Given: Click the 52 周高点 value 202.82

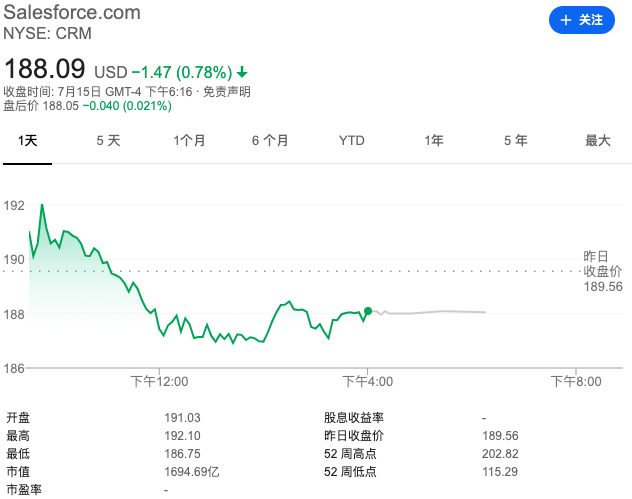Looking at the screenshot, I should pos(500,454).
